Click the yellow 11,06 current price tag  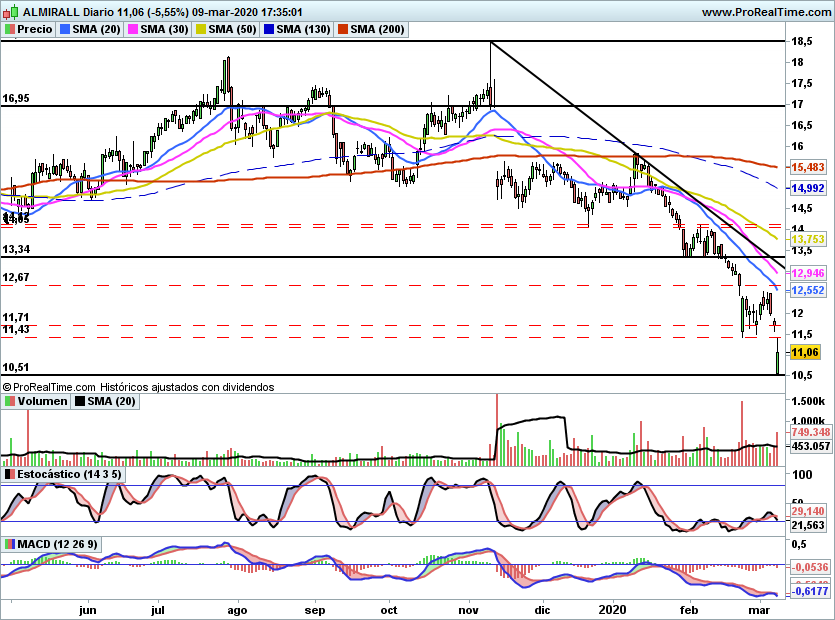tap(805, 352)
